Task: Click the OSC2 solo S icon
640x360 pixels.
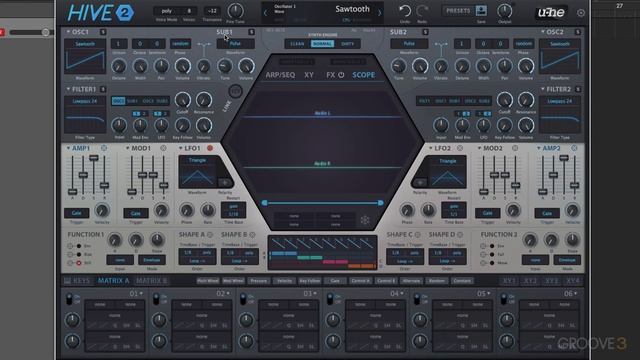Action: tap(578, 32)
